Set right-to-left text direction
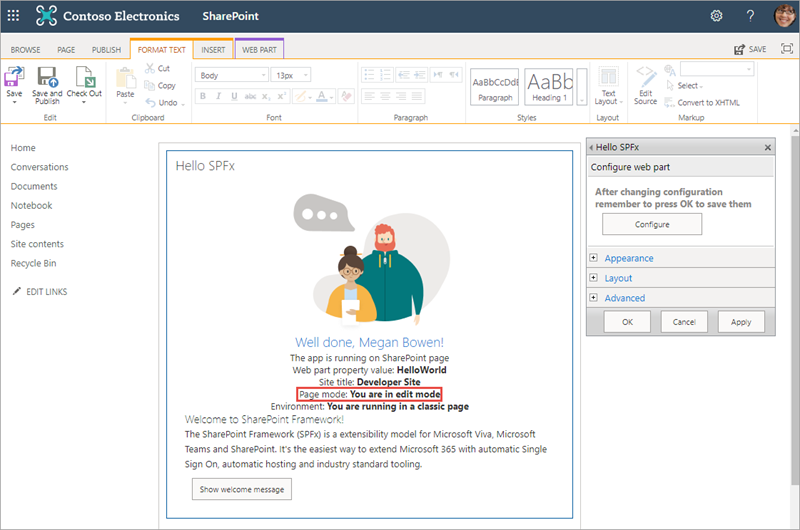The height and width of the screenshot is (530, 800). click(x=454, y=75)
